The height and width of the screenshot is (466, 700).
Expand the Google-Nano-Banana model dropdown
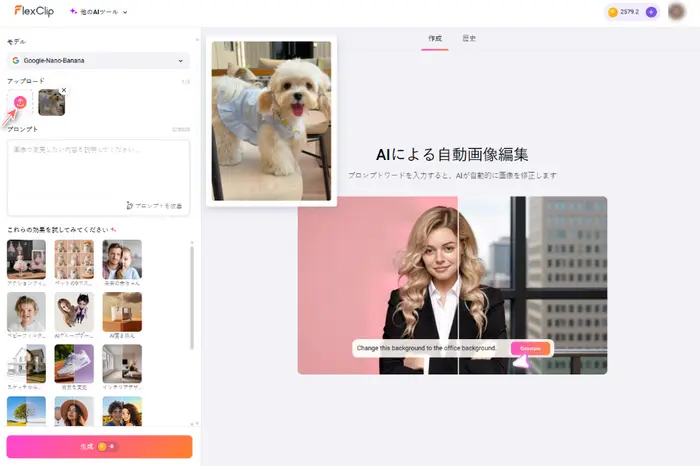[x=98, y=61]
